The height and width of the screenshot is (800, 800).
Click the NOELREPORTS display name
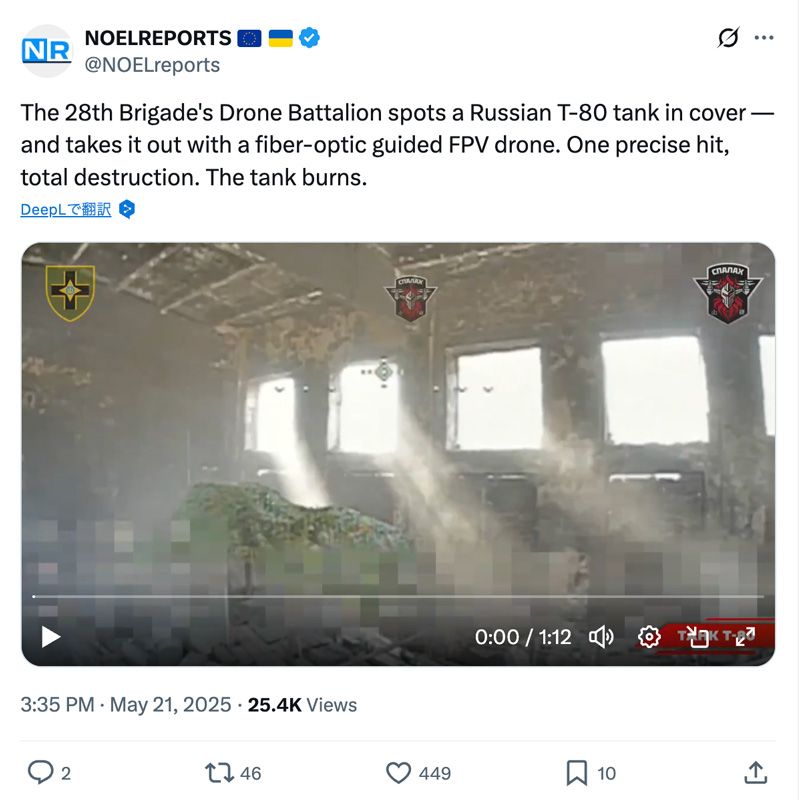(158, 38)
